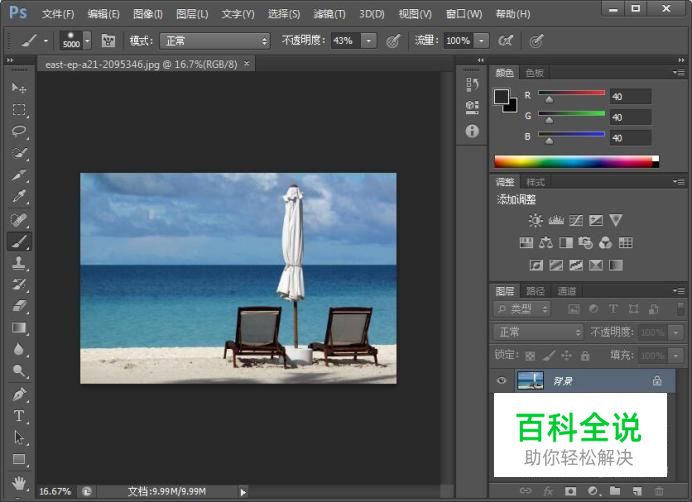Select the Horizontal Type tool

(18, 415)
